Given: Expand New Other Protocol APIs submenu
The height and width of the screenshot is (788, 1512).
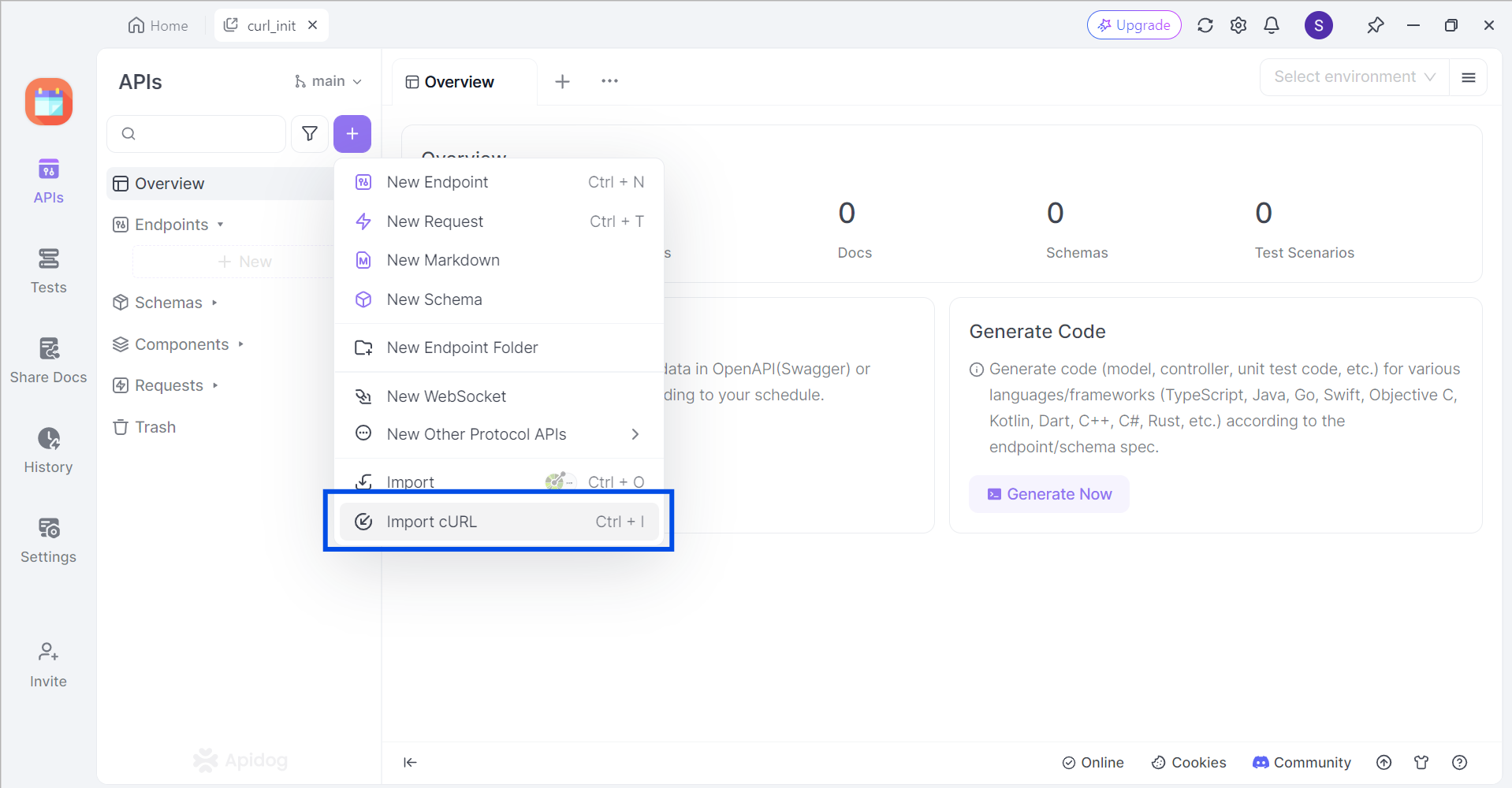Looking at the screenshot, I should (499, 434).
